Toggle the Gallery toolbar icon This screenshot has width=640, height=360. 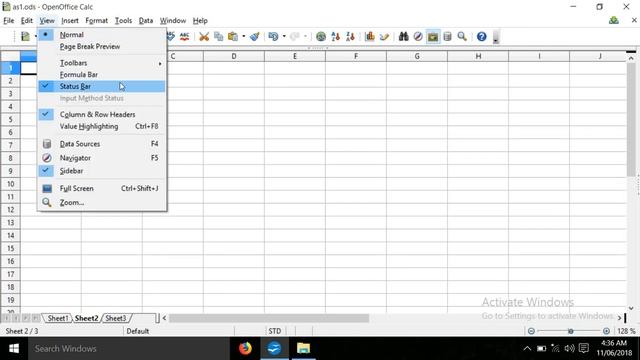pos(433,37)
